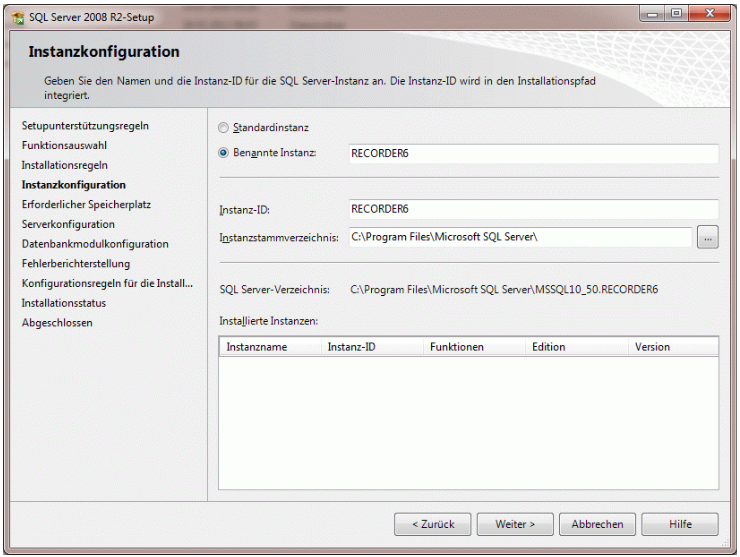This screenshot has height=557, width=740.
Task: Select the Benannte Instanz radio button
Action: click(x=223, y=153)
